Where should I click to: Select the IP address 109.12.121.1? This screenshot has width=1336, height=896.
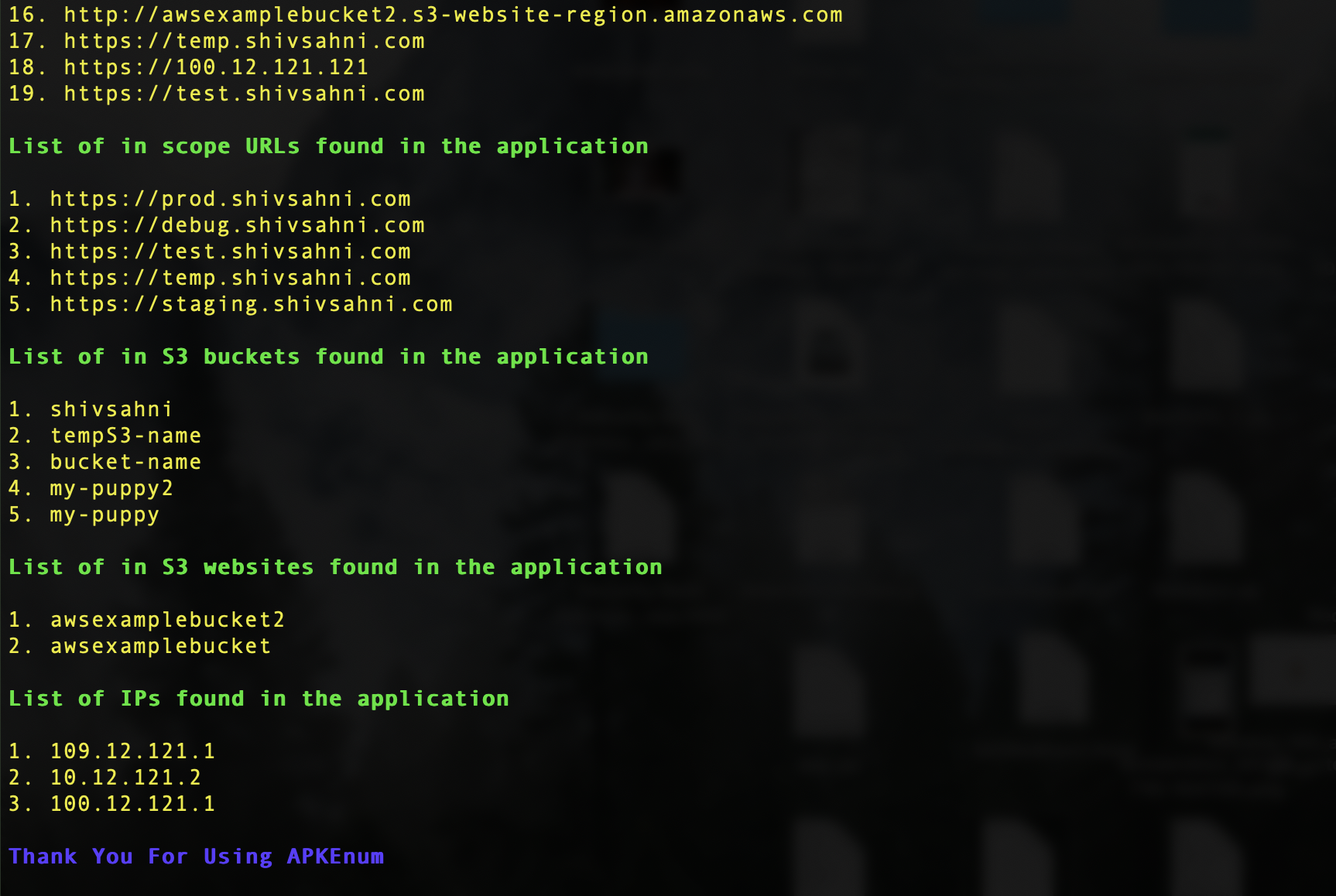click(132, 752)
